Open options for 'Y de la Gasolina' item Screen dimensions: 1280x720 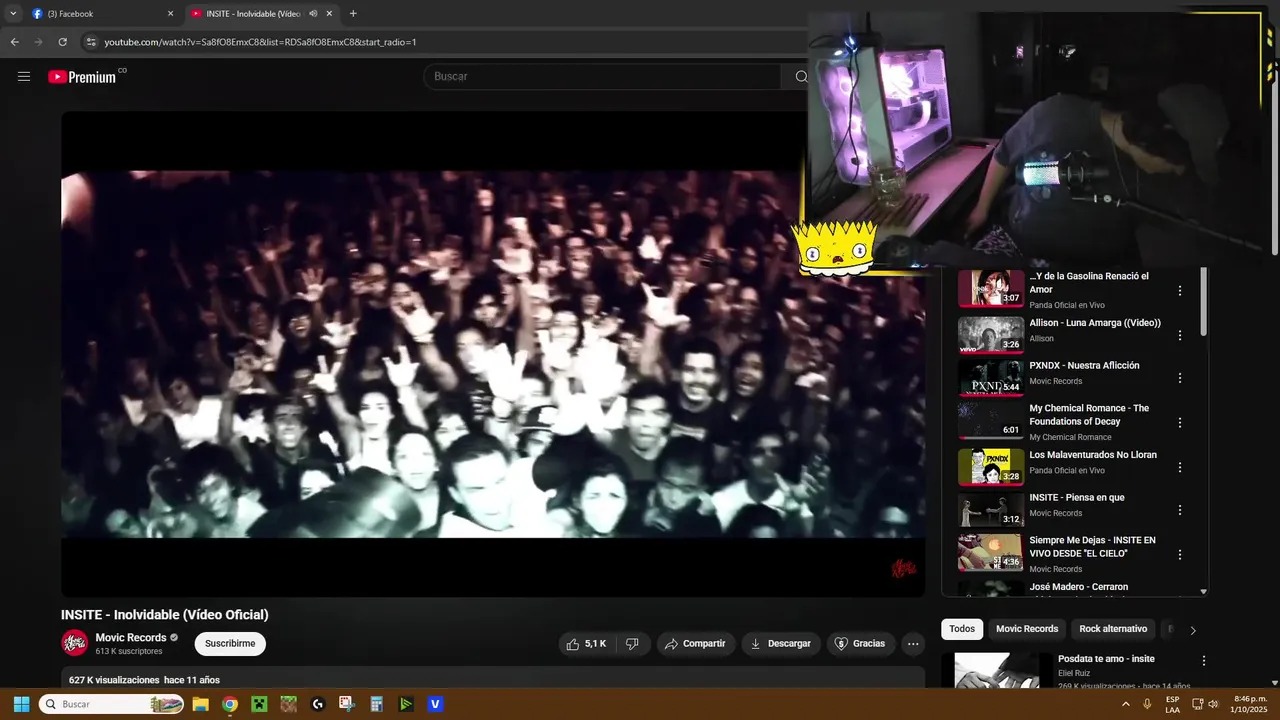[x=1180, y=291]
